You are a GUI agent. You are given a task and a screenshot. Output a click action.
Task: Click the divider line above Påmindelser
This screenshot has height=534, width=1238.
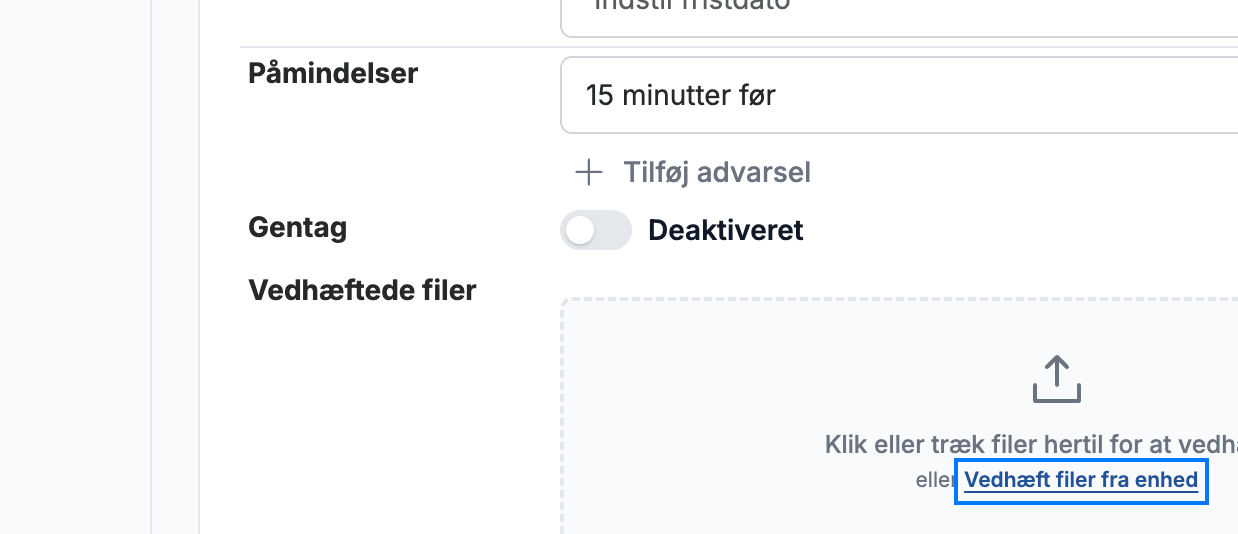point(739,47)
